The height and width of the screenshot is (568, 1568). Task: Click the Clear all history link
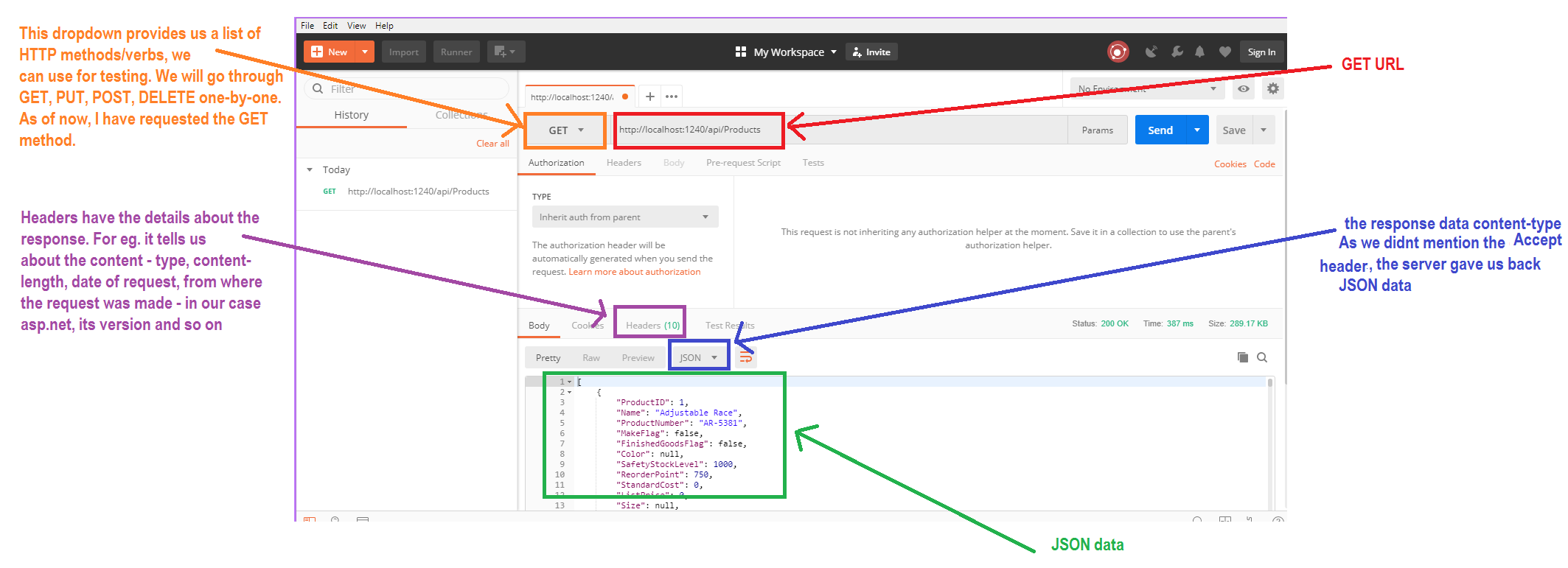click(x=492, y=144)
